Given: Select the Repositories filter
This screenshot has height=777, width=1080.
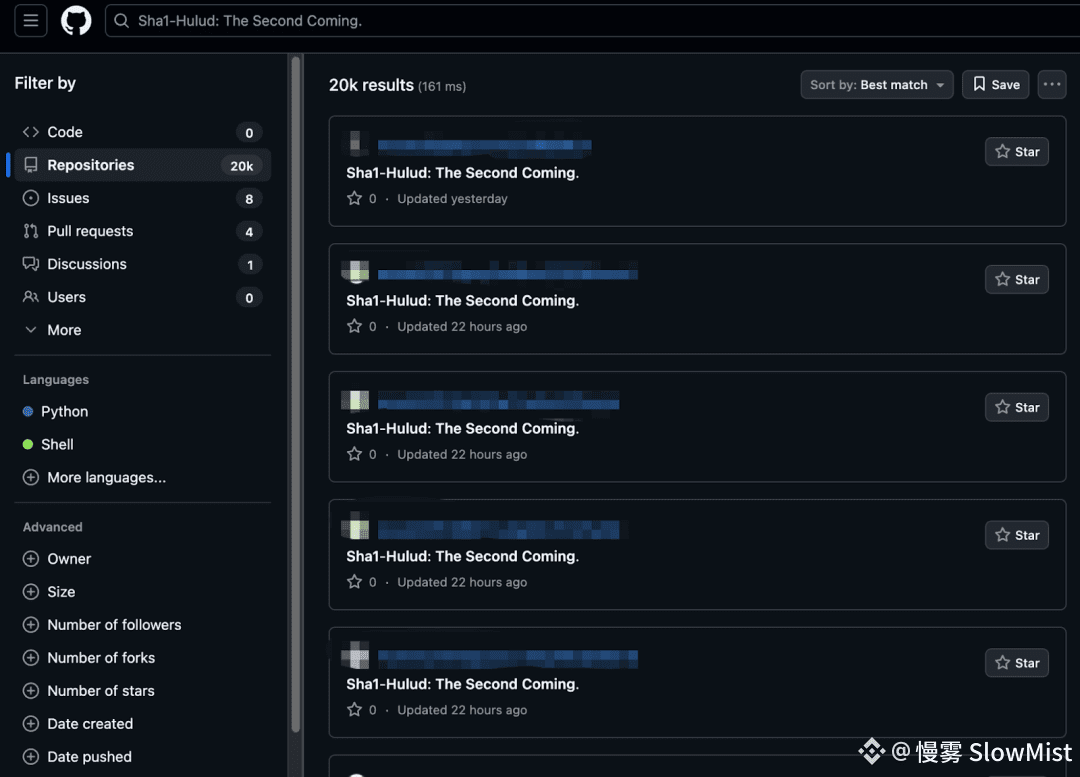Looking at the screenshot, I should [143, 165].
